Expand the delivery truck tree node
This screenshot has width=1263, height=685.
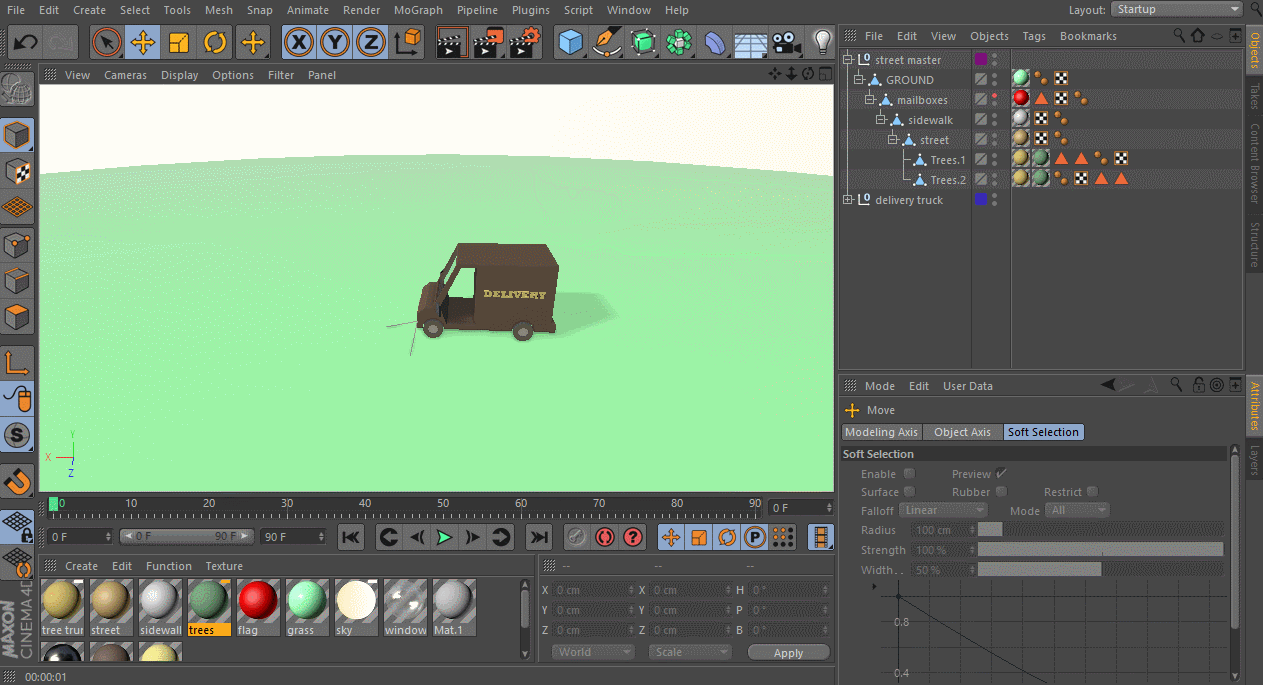tap(848, 200)
